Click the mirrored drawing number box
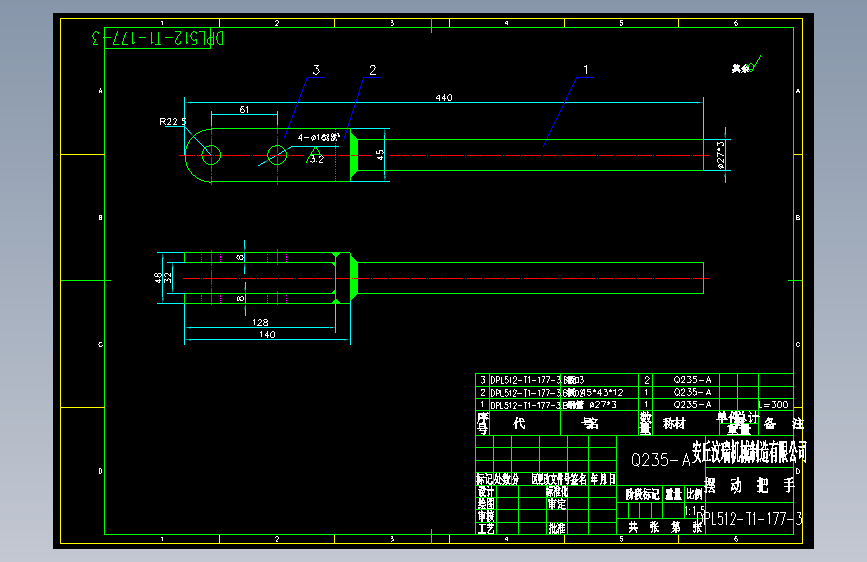Image resolution: width=867 pixels, height=562 pixels. (x=158, y=38)
